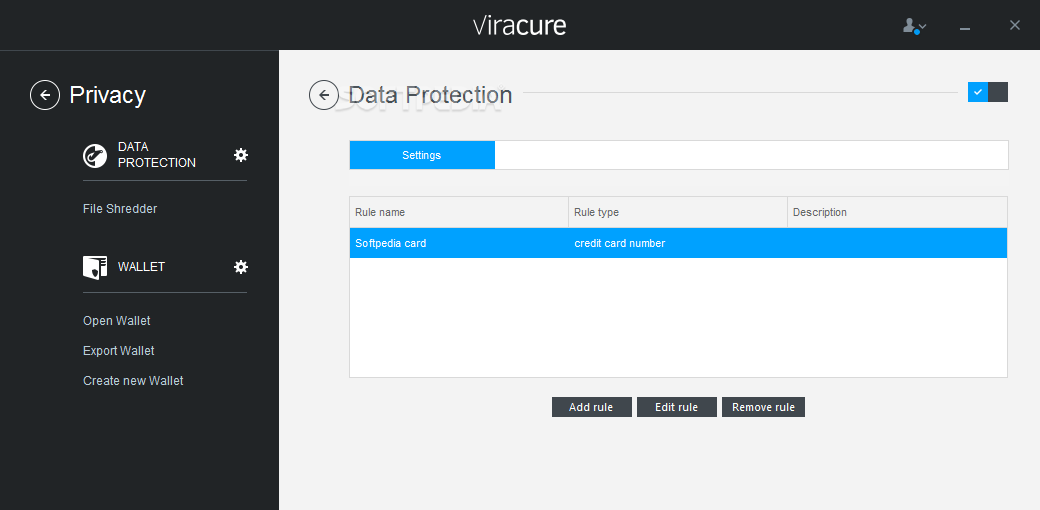Click the Privacy back arrow icon
The image size is (1040, 510).
(45, 95)
